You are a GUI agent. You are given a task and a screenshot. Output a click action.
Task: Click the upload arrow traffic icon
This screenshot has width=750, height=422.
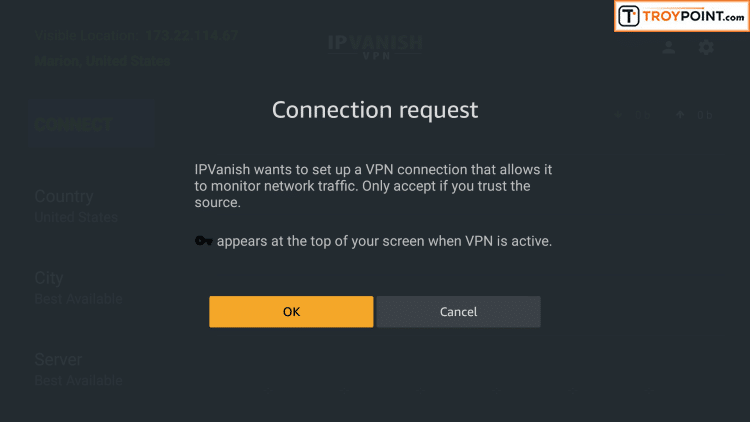coord(680,115)
